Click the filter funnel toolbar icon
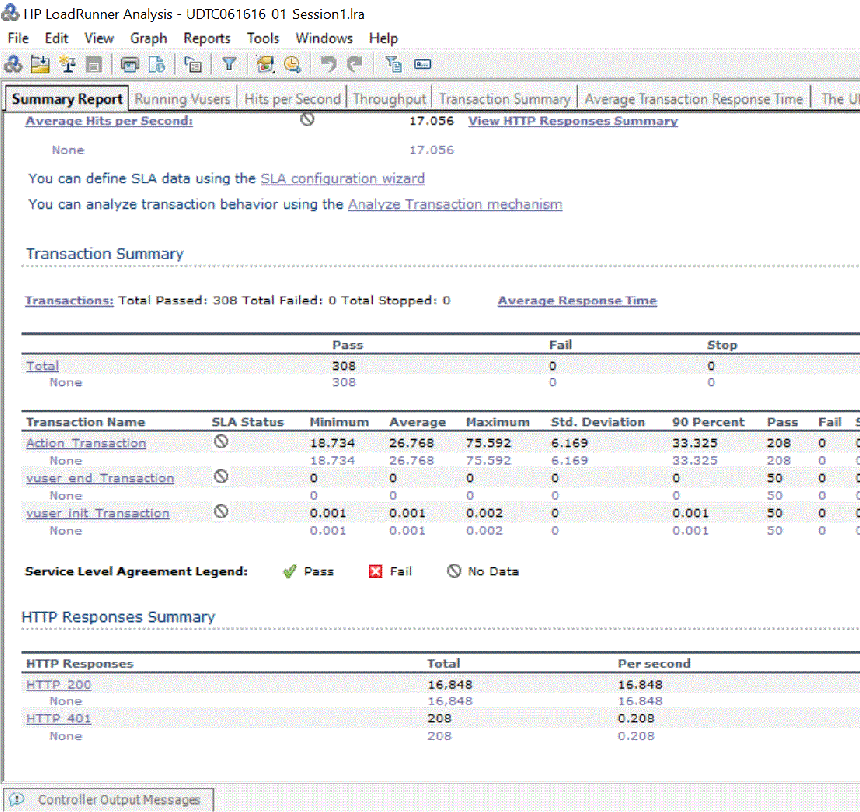Image resolution: width=860 pixels, height=812 pixels. (x=229, y=64)
